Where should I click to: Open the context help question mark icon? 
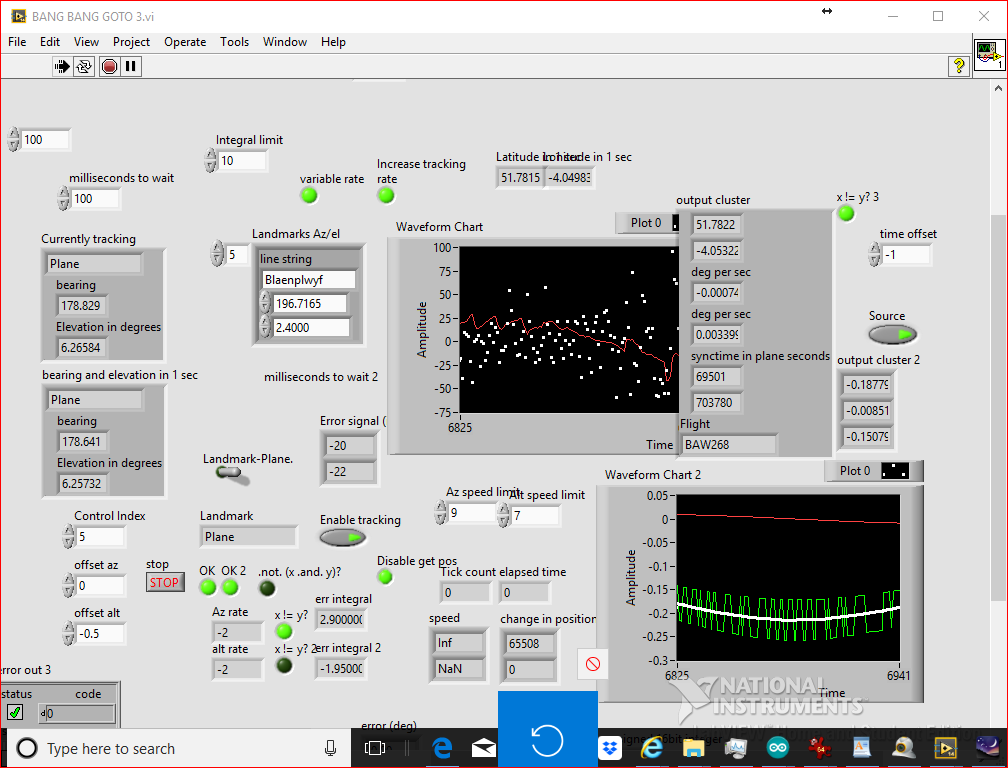[x=958, y=66]
